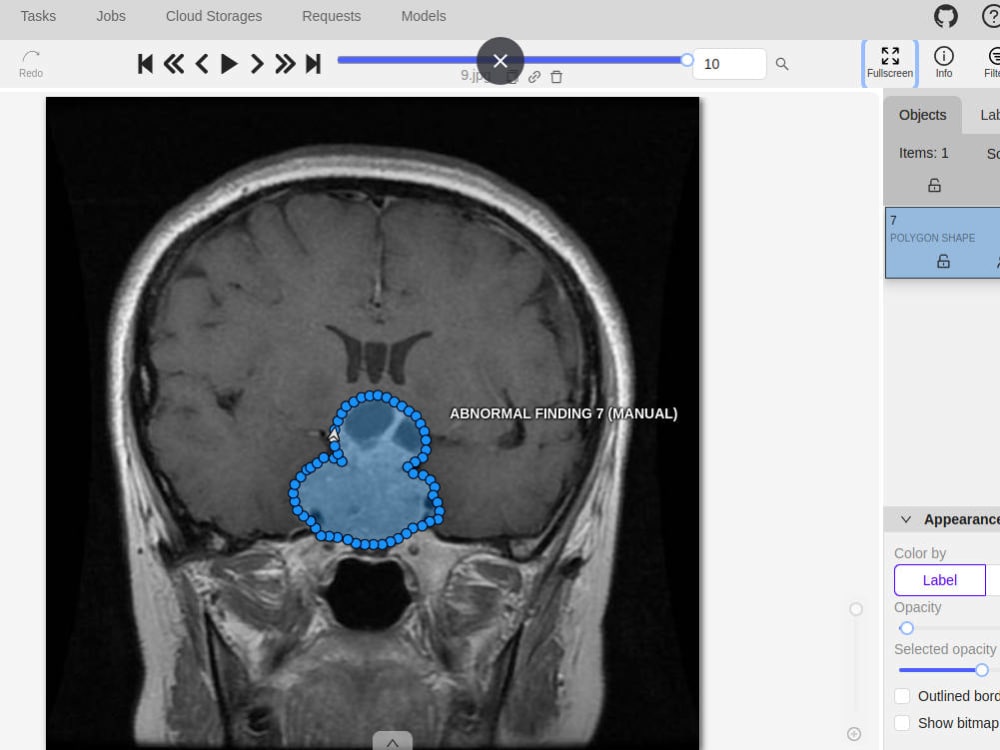Viewport: 1000px width, 750px height.
Task: Click the Redo button
Action: click(31, 64)
